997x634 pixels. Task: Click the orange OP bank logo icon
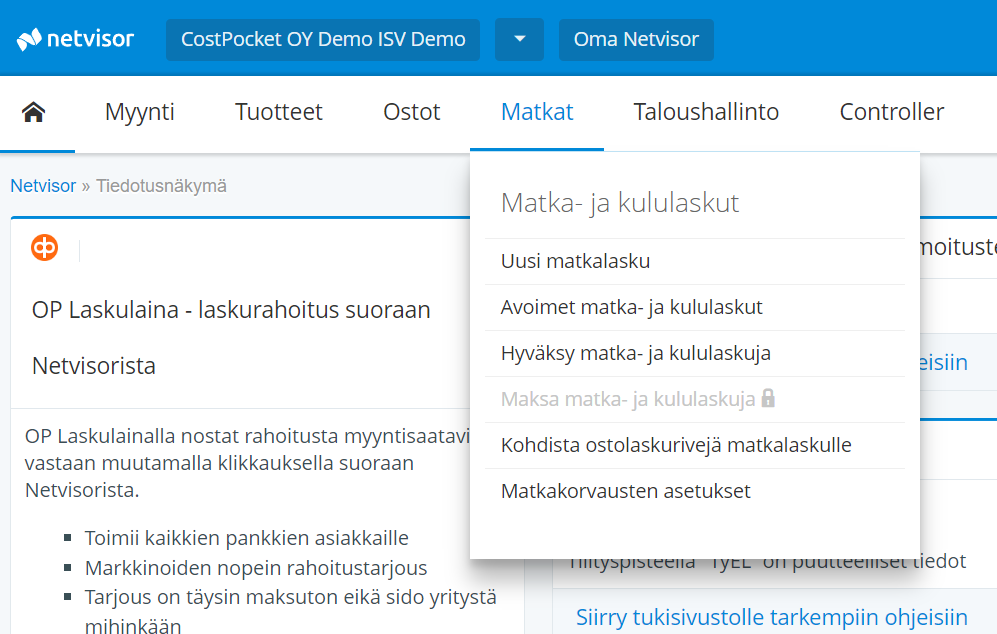pyautogui.click(x=45, y=247)
